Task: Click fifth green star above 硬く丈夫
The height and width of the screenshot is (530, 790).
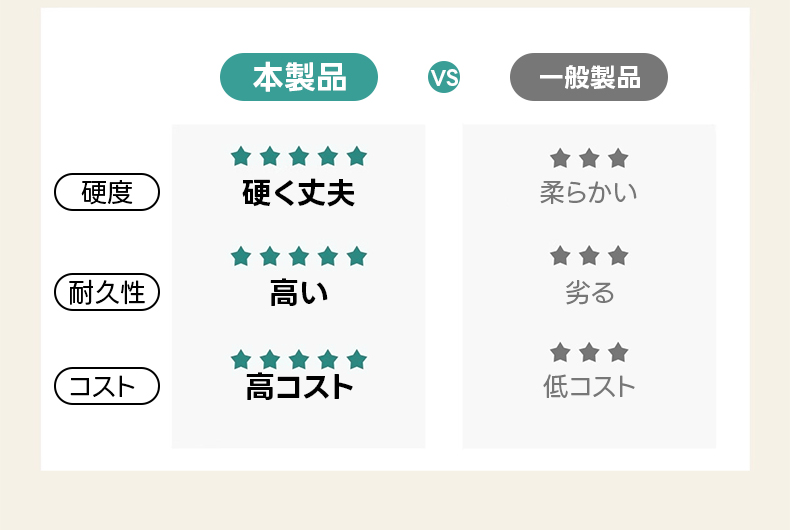Action: click(357, 156)
